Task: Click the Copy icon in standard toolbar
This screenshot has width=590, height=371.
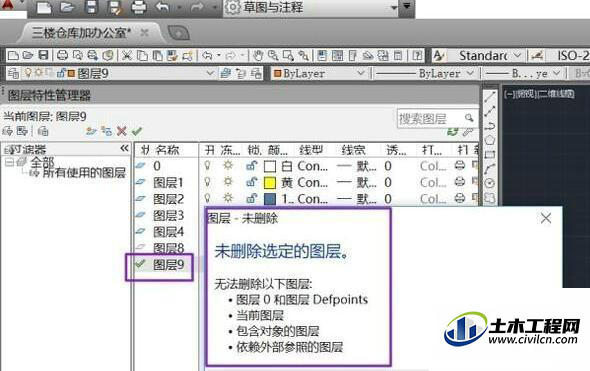Action: point(142,56)
